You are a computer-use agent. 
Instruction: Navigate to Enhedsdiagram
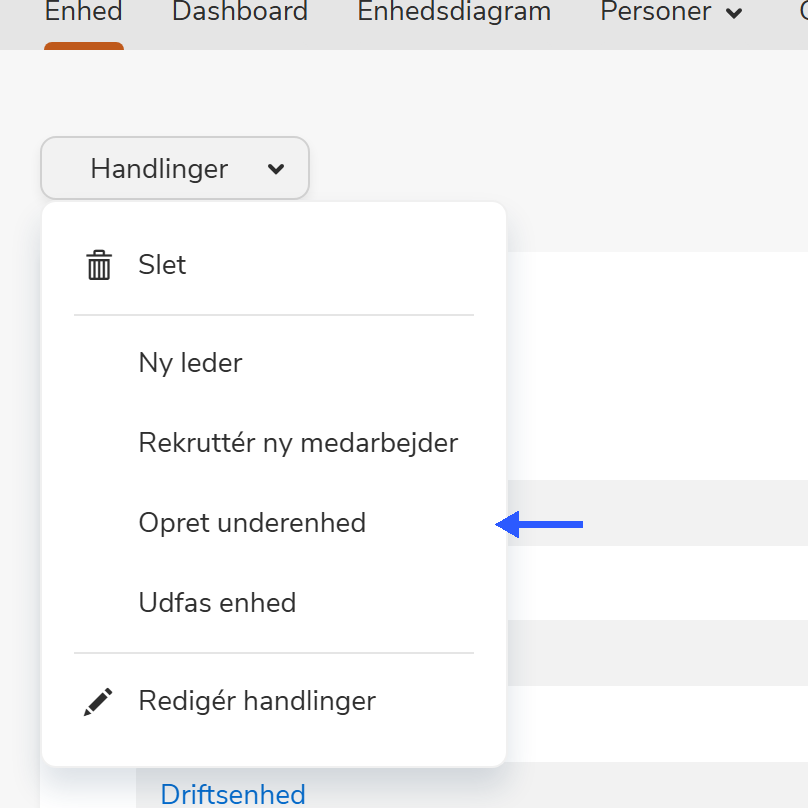click(453, 12)
